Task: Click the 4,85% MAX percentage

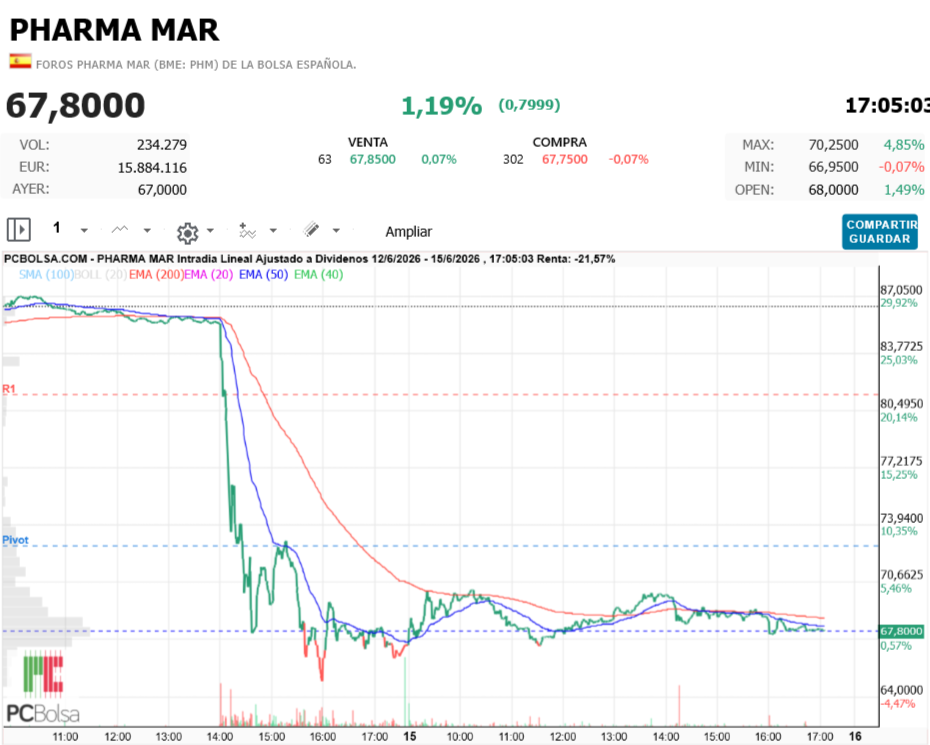Action: [x=904, y=145]
